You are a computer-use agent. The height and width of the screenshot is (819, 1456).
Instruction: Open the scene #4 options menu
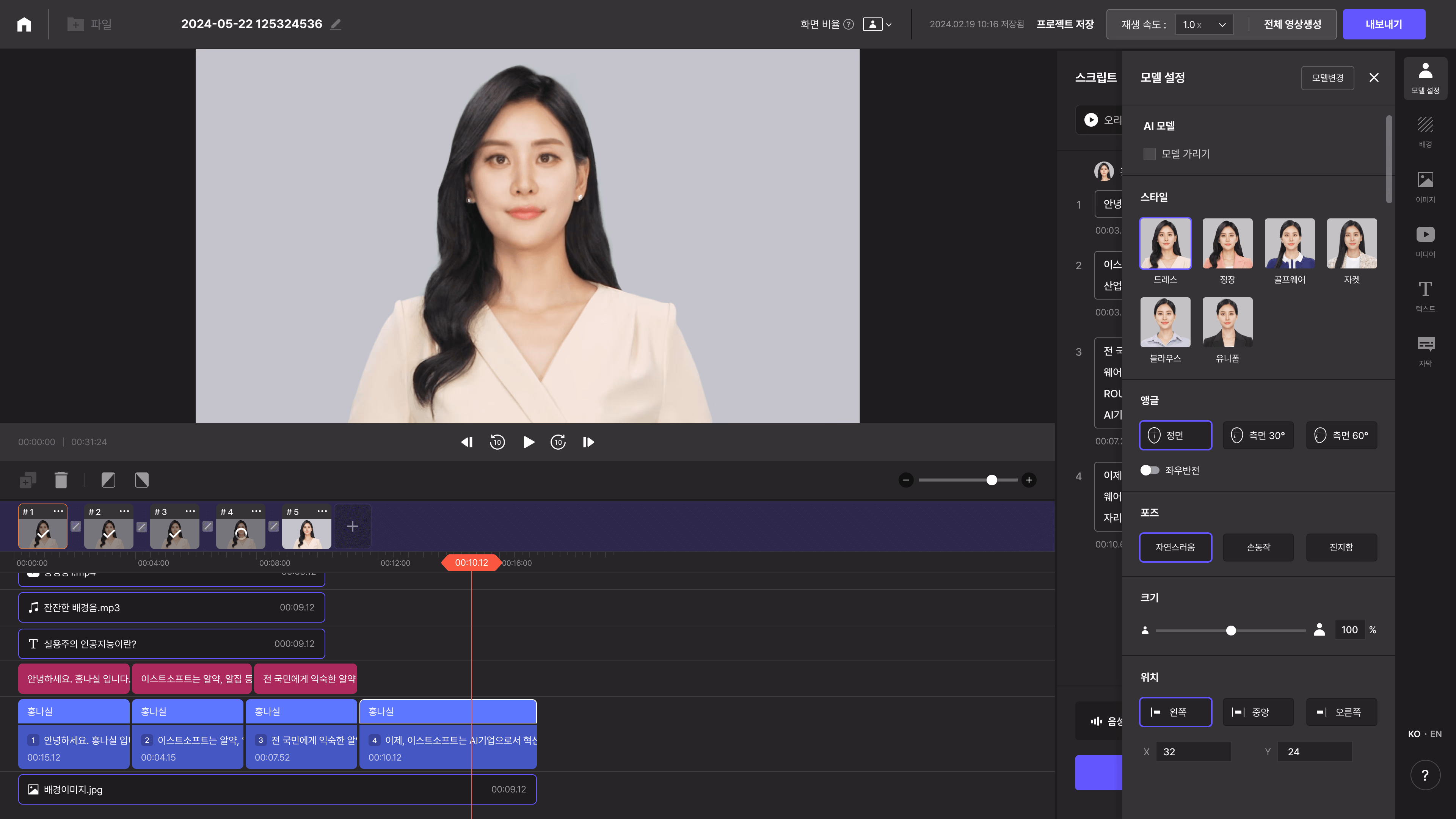[256, 511]
